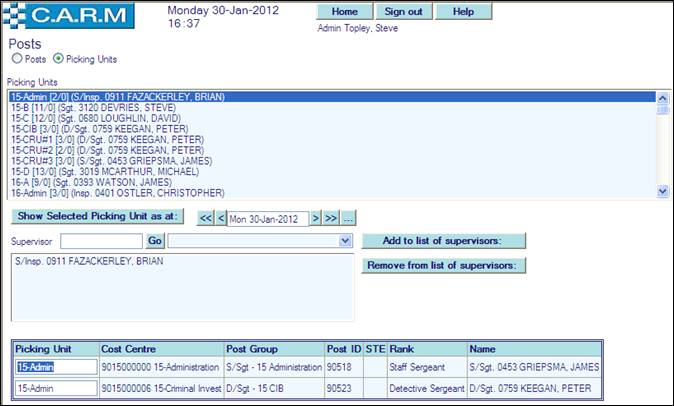
Task: Click Sign out button
Action: click(x=403, y=11)
